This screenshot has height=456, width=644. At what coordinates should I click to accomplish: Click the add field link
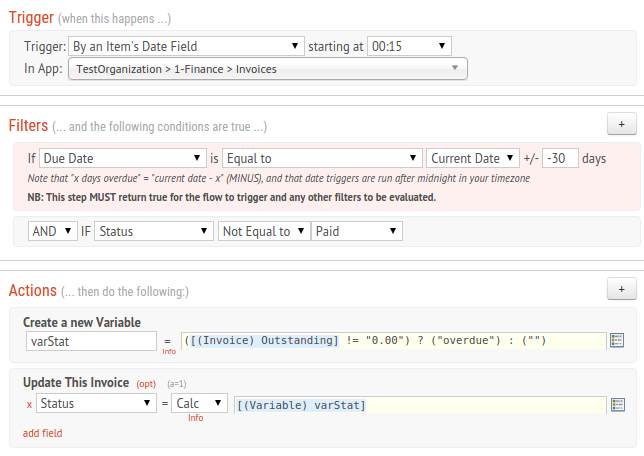pos(42,433)
